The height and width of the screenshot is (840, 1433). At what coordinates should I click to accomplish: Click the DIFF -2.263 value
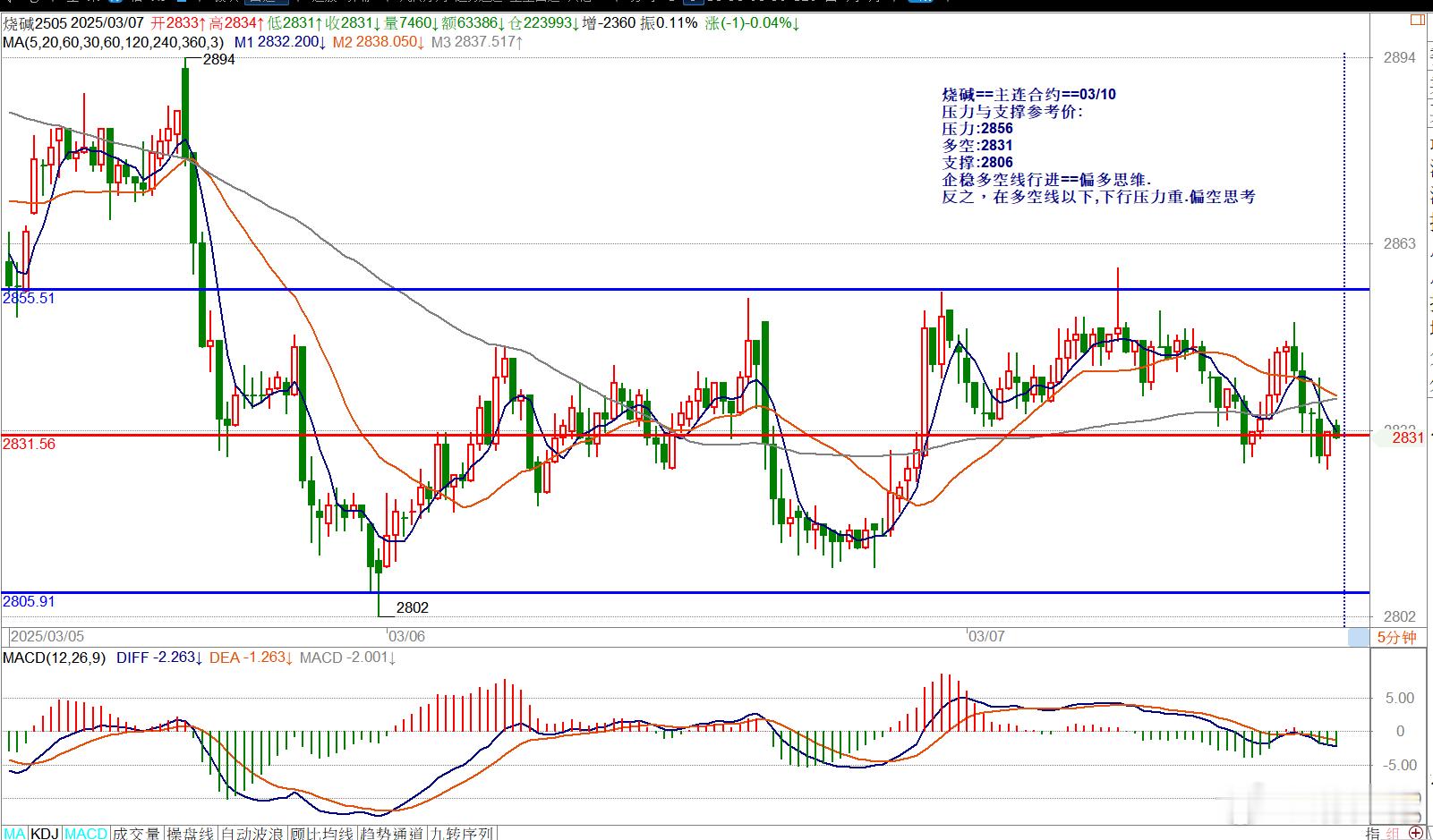click(x=160, y=658)
